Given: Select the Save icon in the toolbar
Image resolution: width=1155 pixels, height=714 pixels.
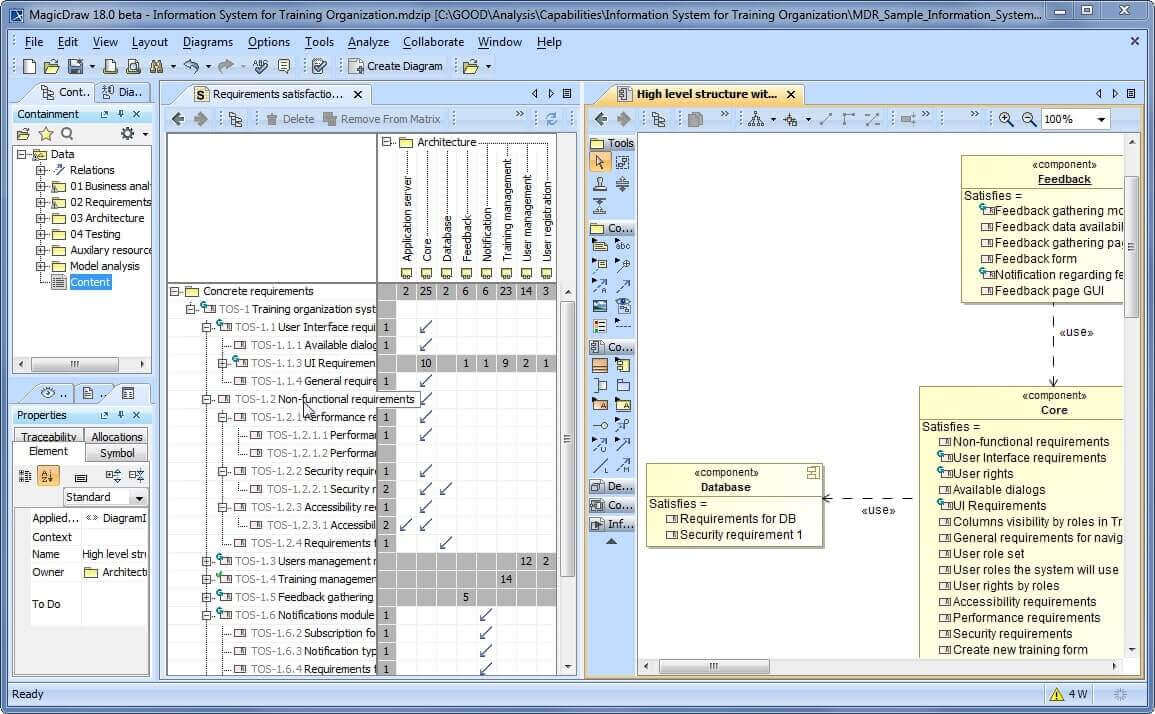Looking at the screenshot, I should pos(74,65).
